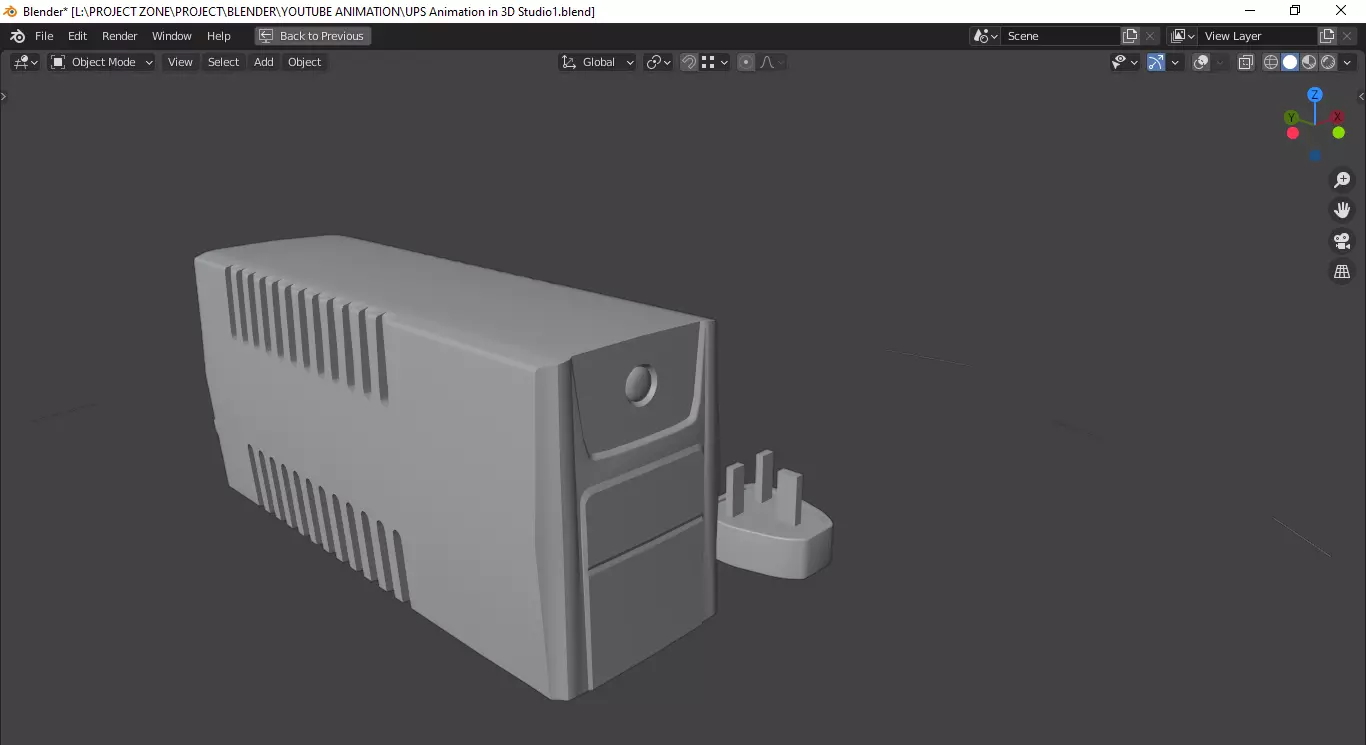This screenshot has width=1366, height=745.
Task: Toggle show gizmo button
Action: (1156, 62)
